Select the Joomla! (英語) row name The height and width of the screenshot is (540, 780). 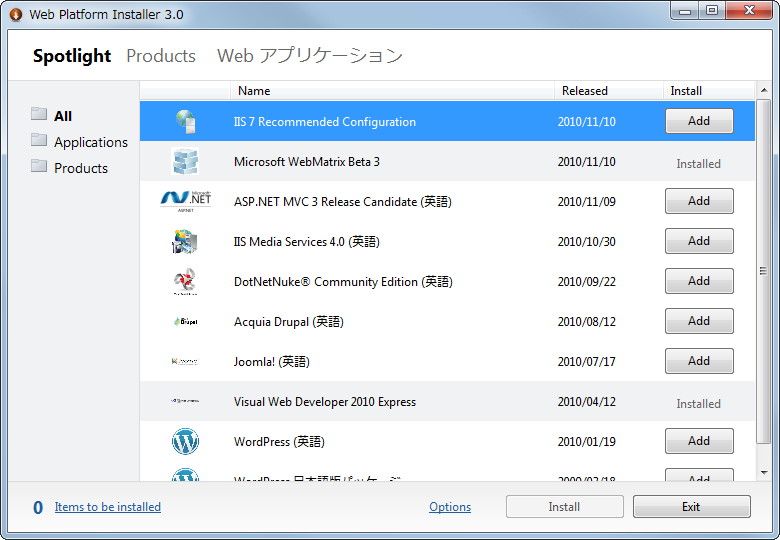click(x=272, y=361)
